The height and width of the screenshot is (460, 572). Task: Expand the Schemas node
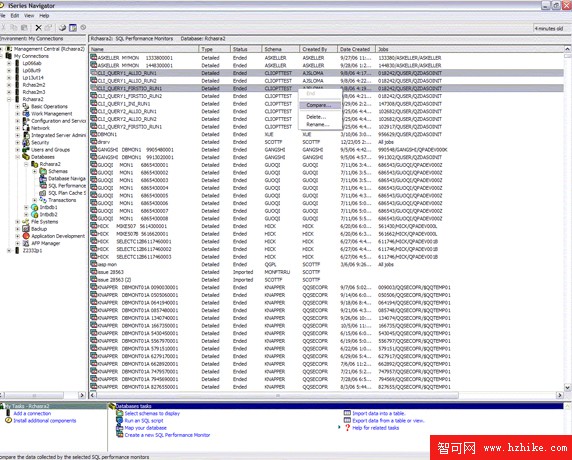[x=35, y=171]
